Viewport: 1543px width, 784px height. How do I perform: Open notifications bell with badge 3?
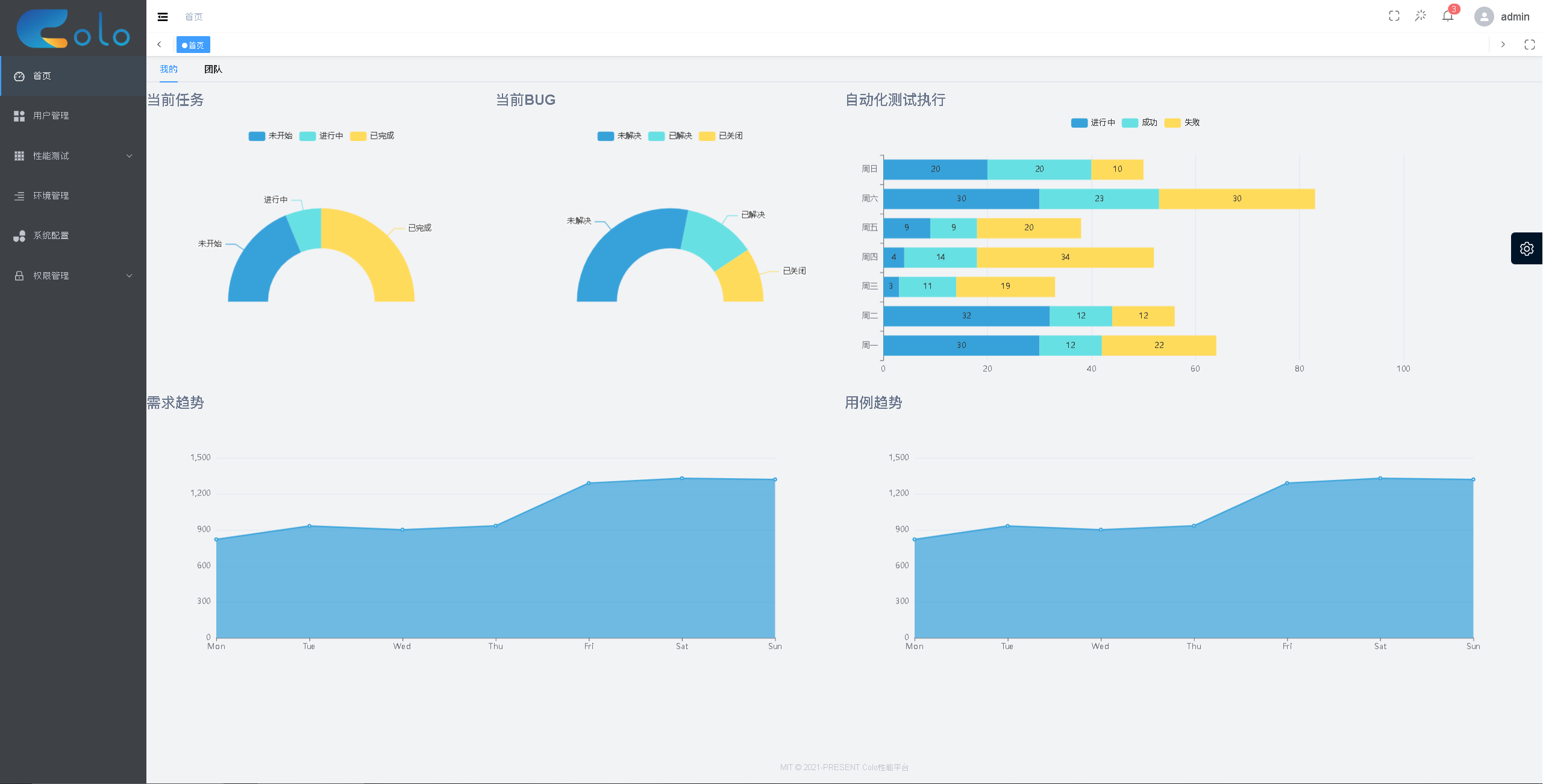pos(1448,16)
